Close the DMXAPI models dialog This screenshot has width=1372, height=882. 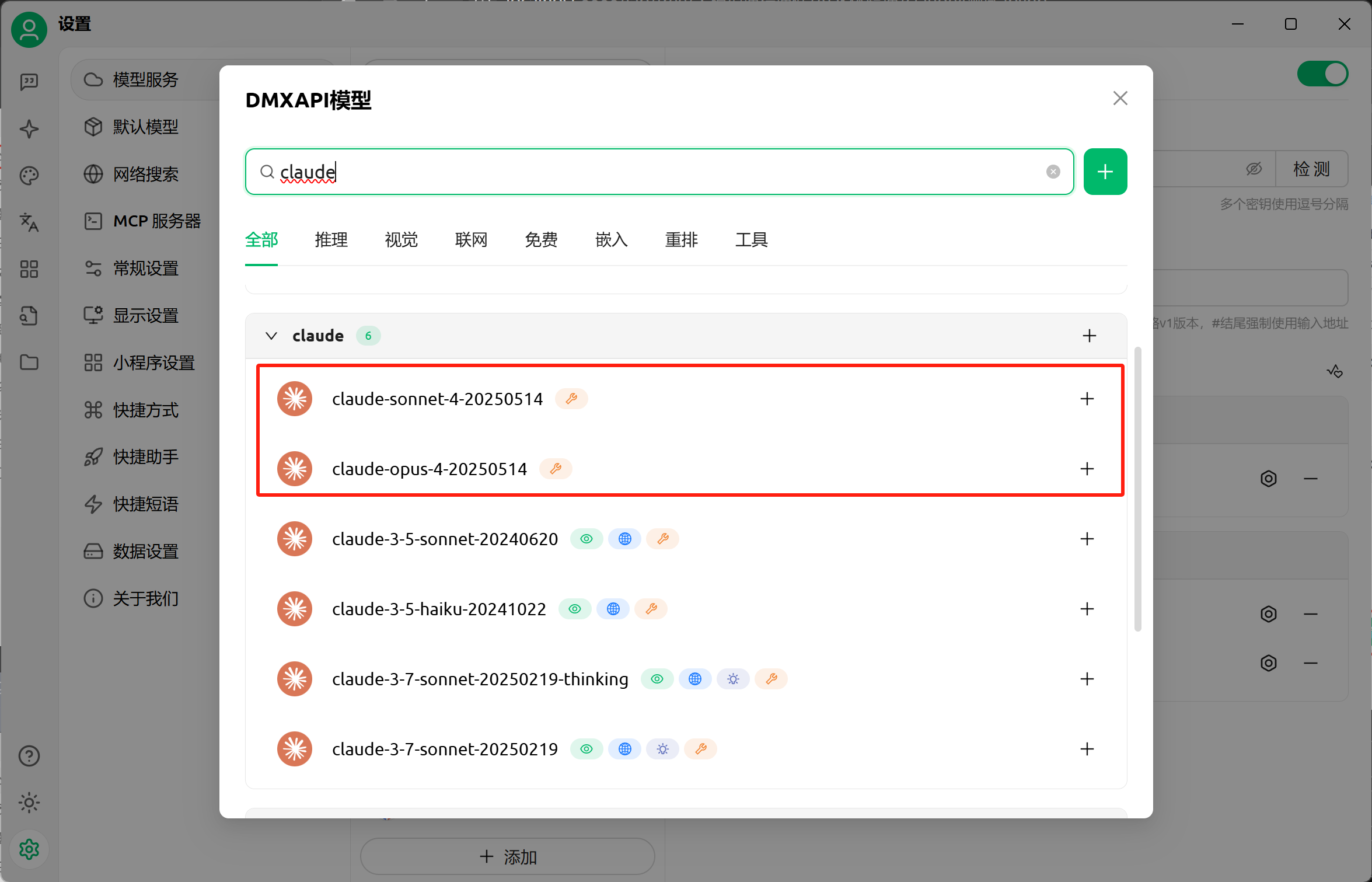[1120, 98]
